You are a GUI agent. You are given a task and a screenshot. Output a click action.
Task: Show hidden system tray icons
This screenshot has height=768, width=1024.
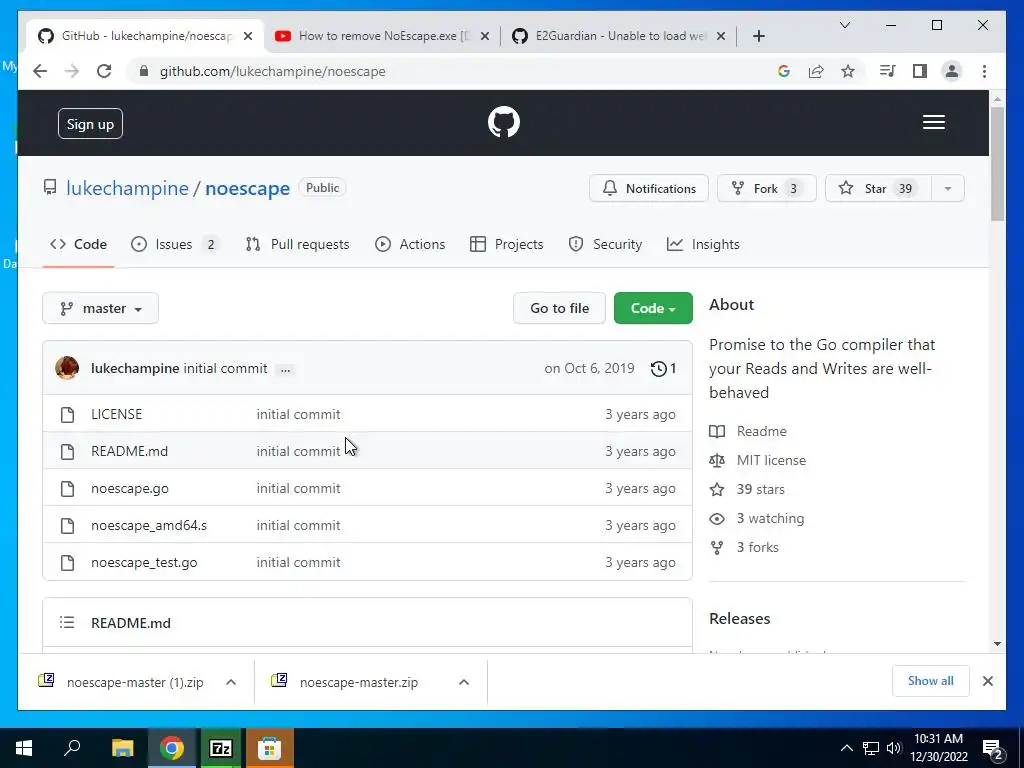point(846,748)
